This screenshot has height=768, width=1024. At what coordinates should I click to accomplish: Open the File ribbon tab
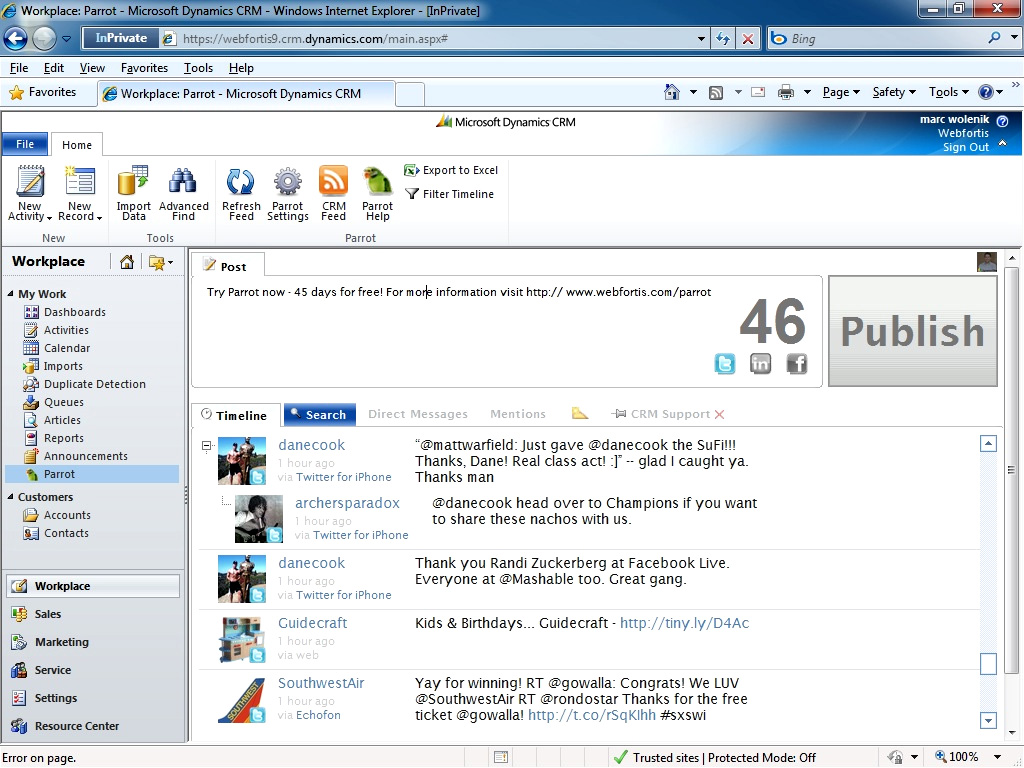pos(25,144)
